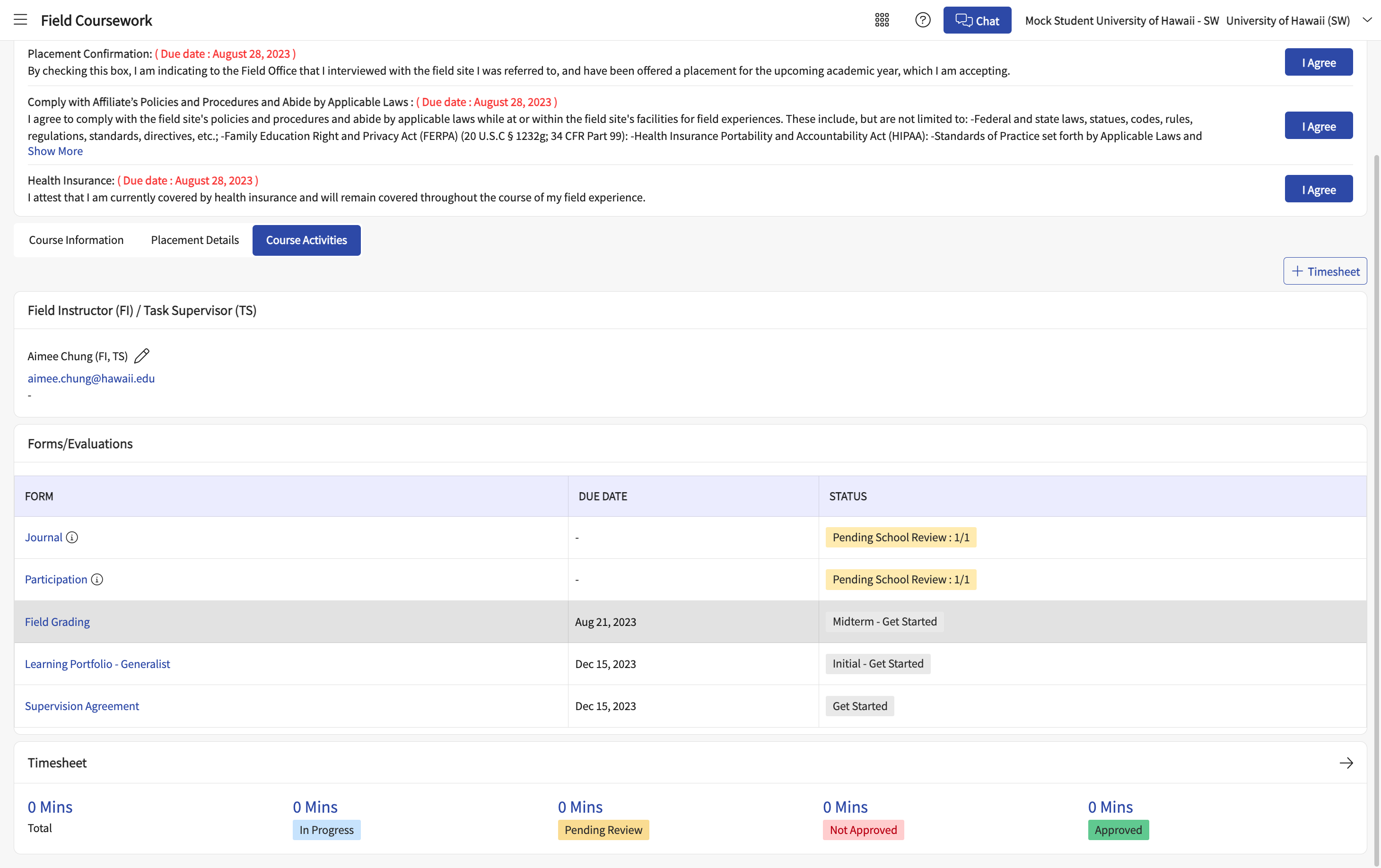The width and height of the screenshot is (1381, 868).
Task: Expand policy text with Show More
Action: [55, 151]
